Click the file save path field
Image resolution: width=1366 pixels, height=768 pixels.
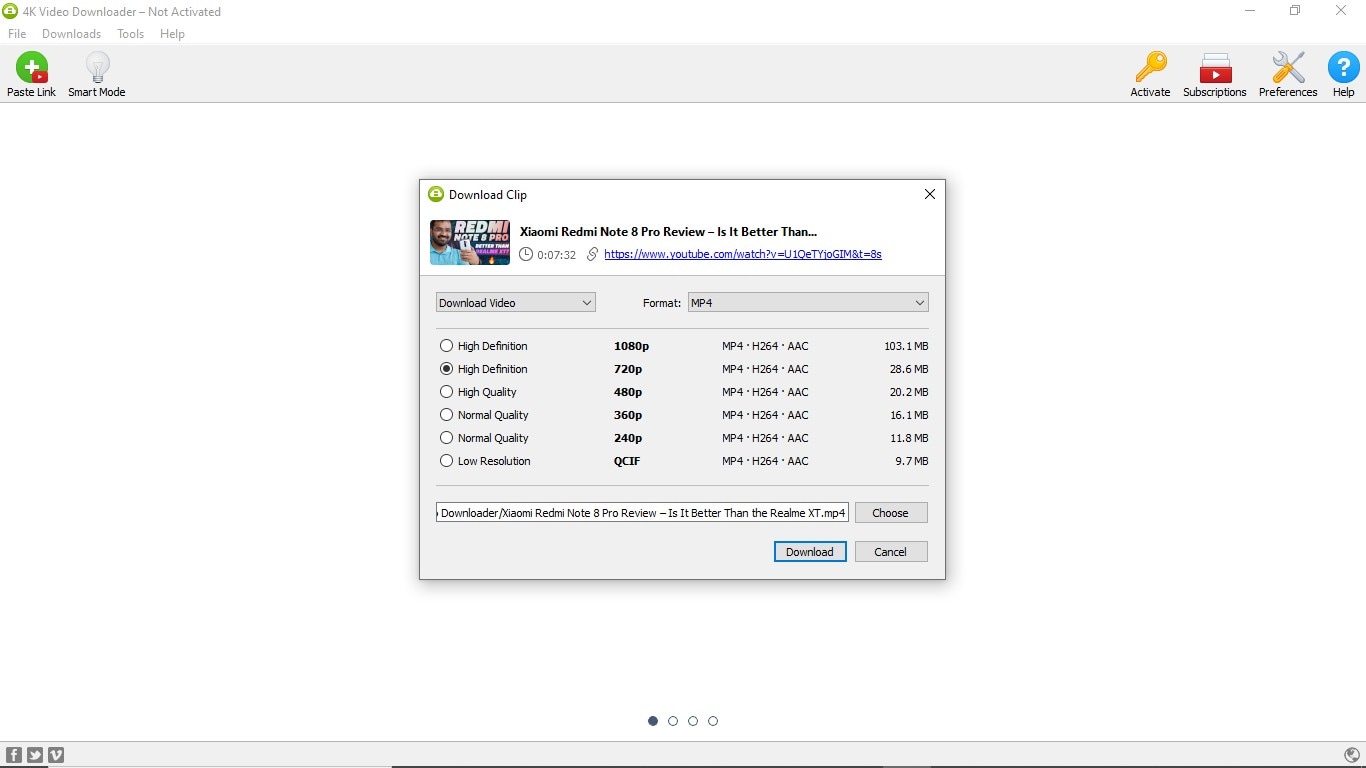click(643, 513)
